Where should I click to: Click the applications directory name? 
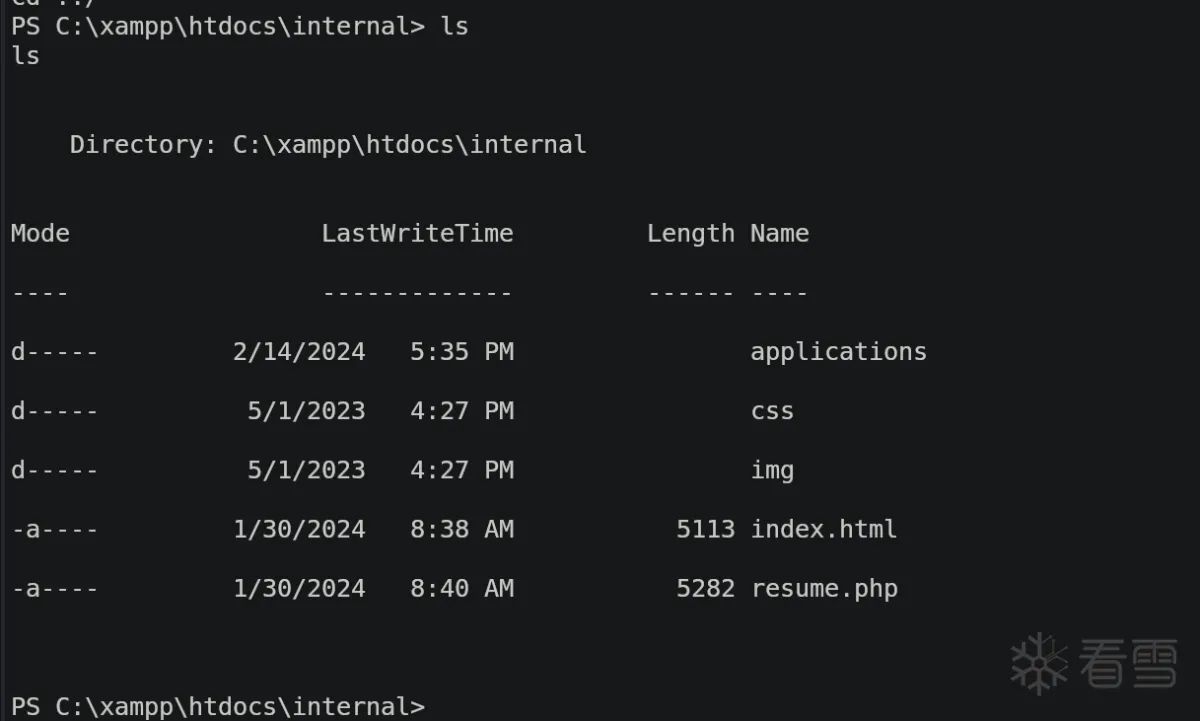tap(838, 352)
